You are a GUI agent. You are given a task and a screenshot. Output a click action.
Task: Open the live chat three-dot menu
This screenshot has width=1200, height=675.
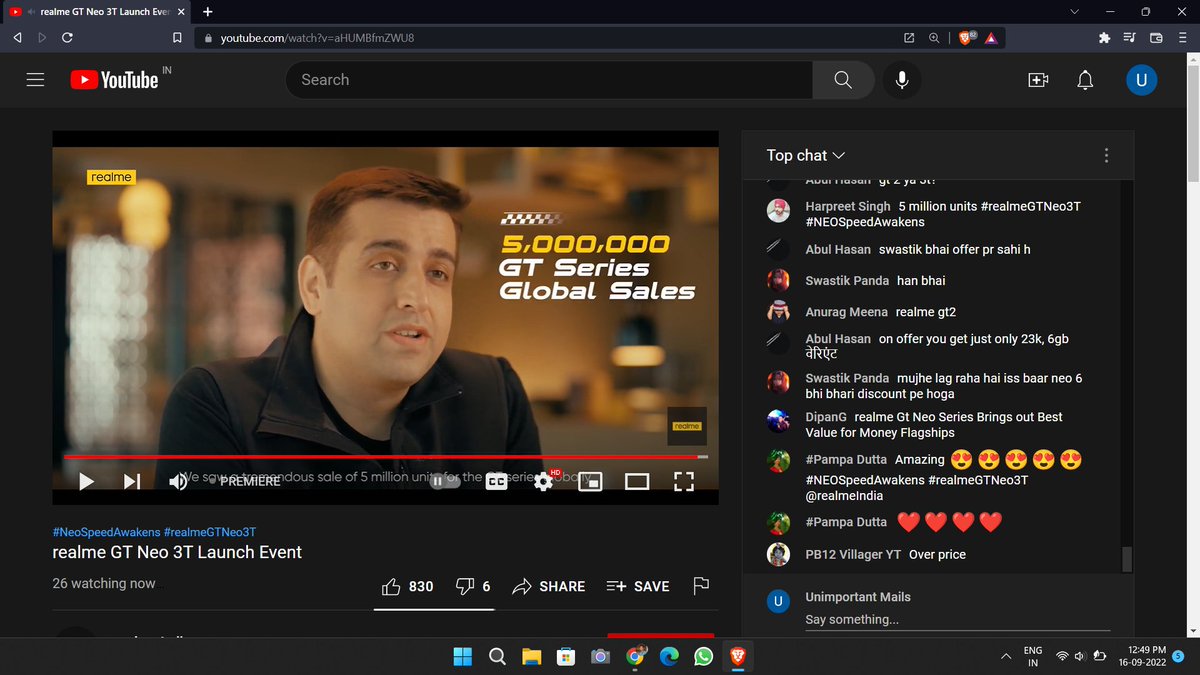pyautogui.click(x=1106, y=155)
